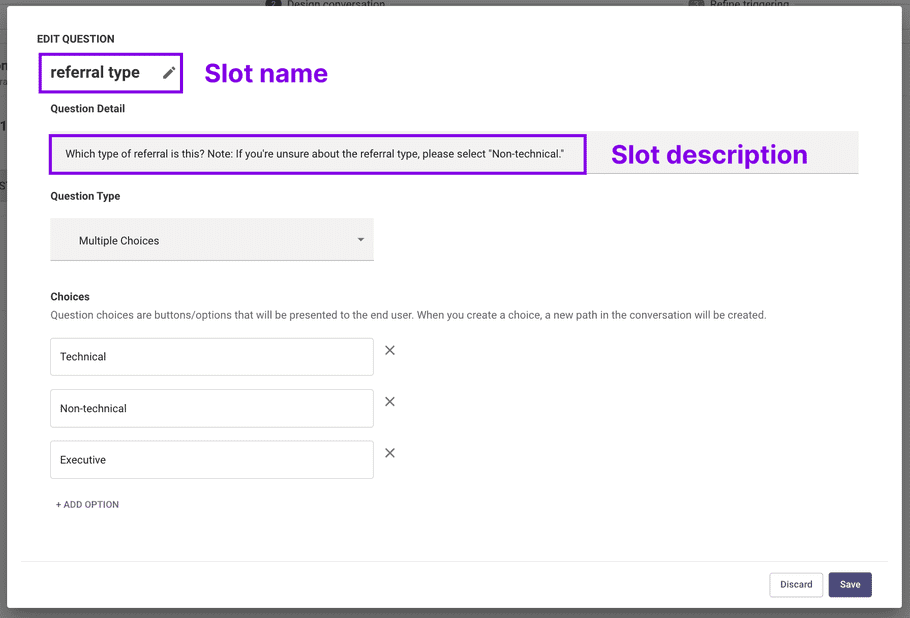910x618 pixels.
Task: Click the Question Type label
Action: (85, 196)
